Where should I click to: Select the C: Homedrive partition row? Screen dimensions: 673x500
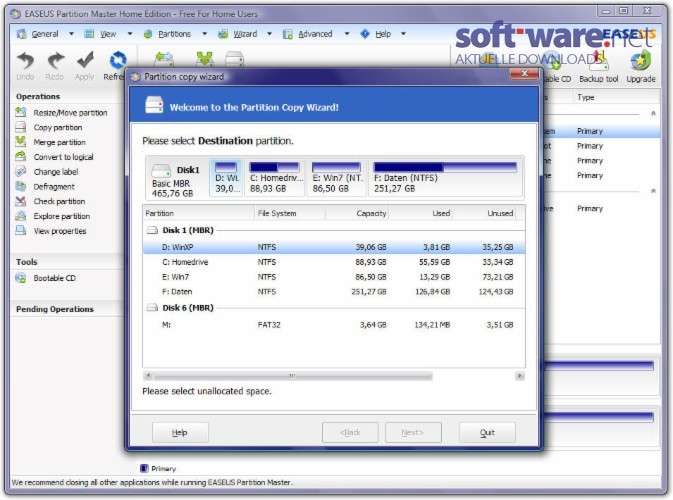(333, 262)
